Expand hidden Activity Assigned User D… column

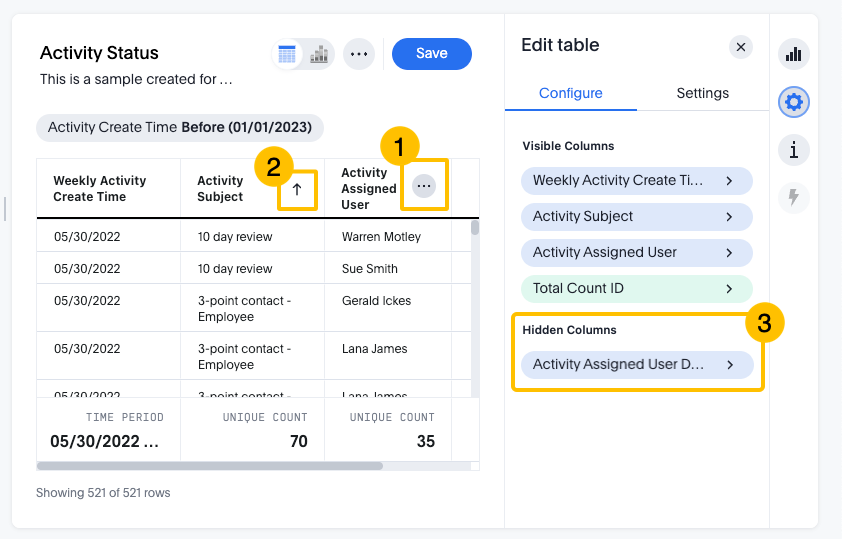tap(636, 364)
